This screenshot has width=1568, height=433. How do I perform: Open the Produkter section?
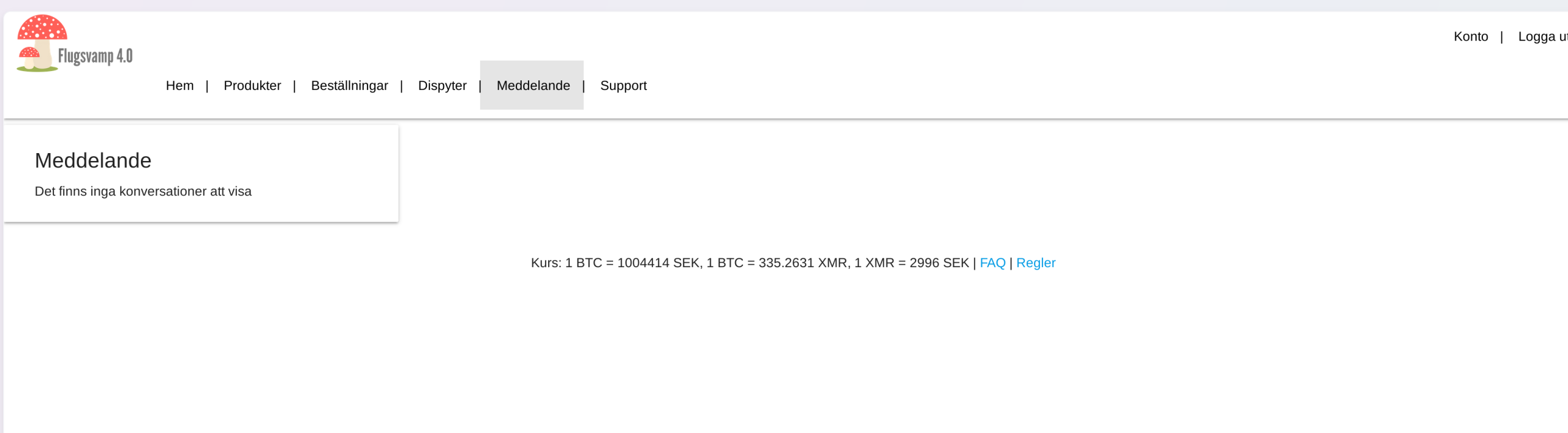tap(252, 86)
